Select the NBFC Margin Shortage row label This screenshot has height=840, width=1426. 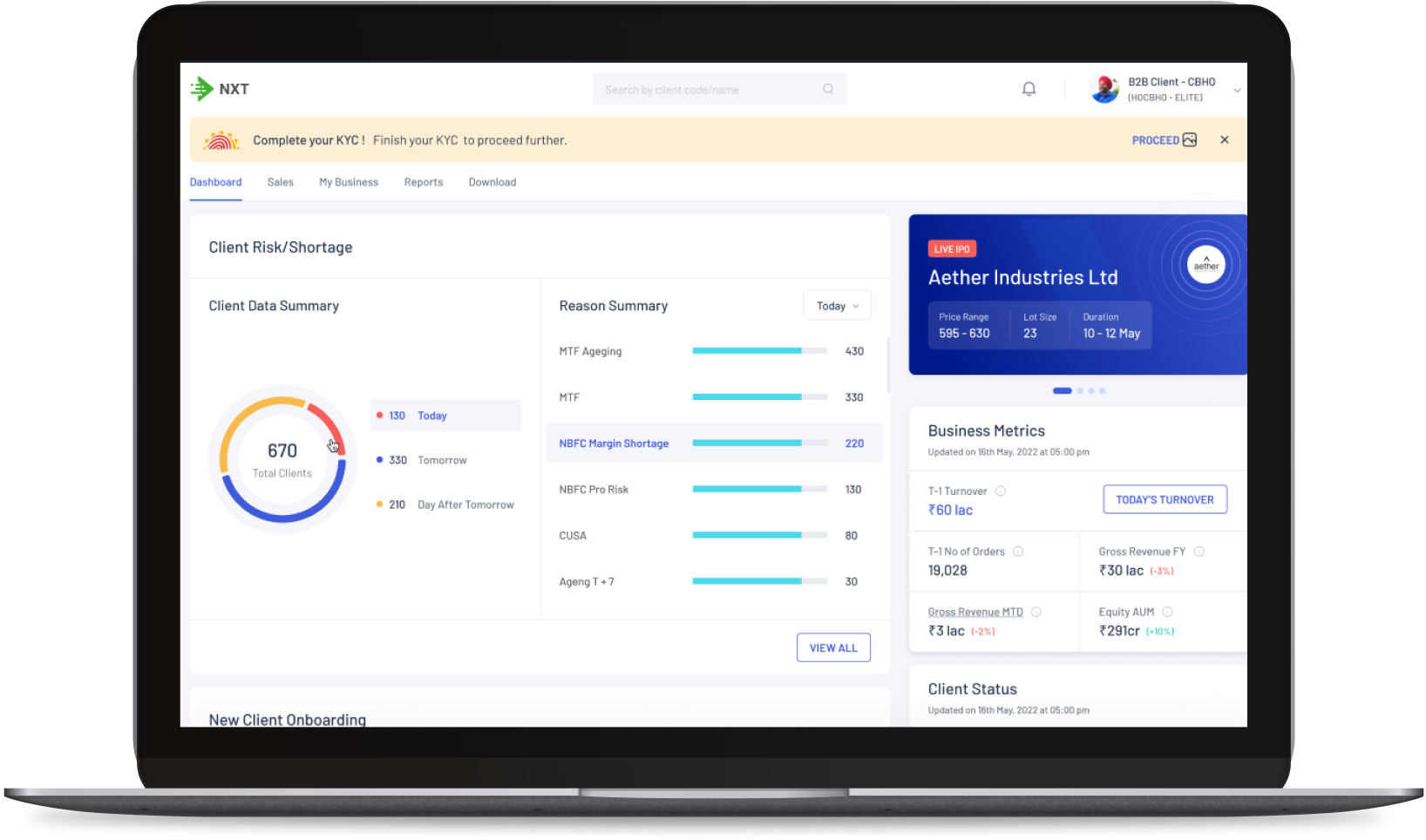tap(614, 444)
